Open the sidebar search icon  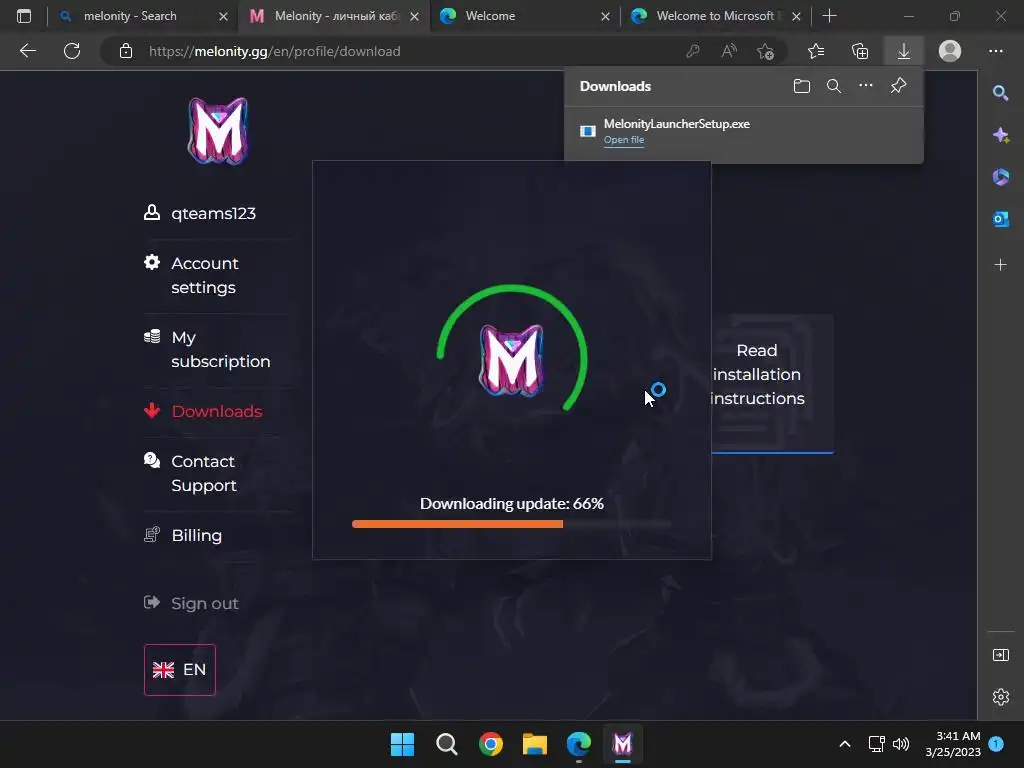tap(1000, 93)
